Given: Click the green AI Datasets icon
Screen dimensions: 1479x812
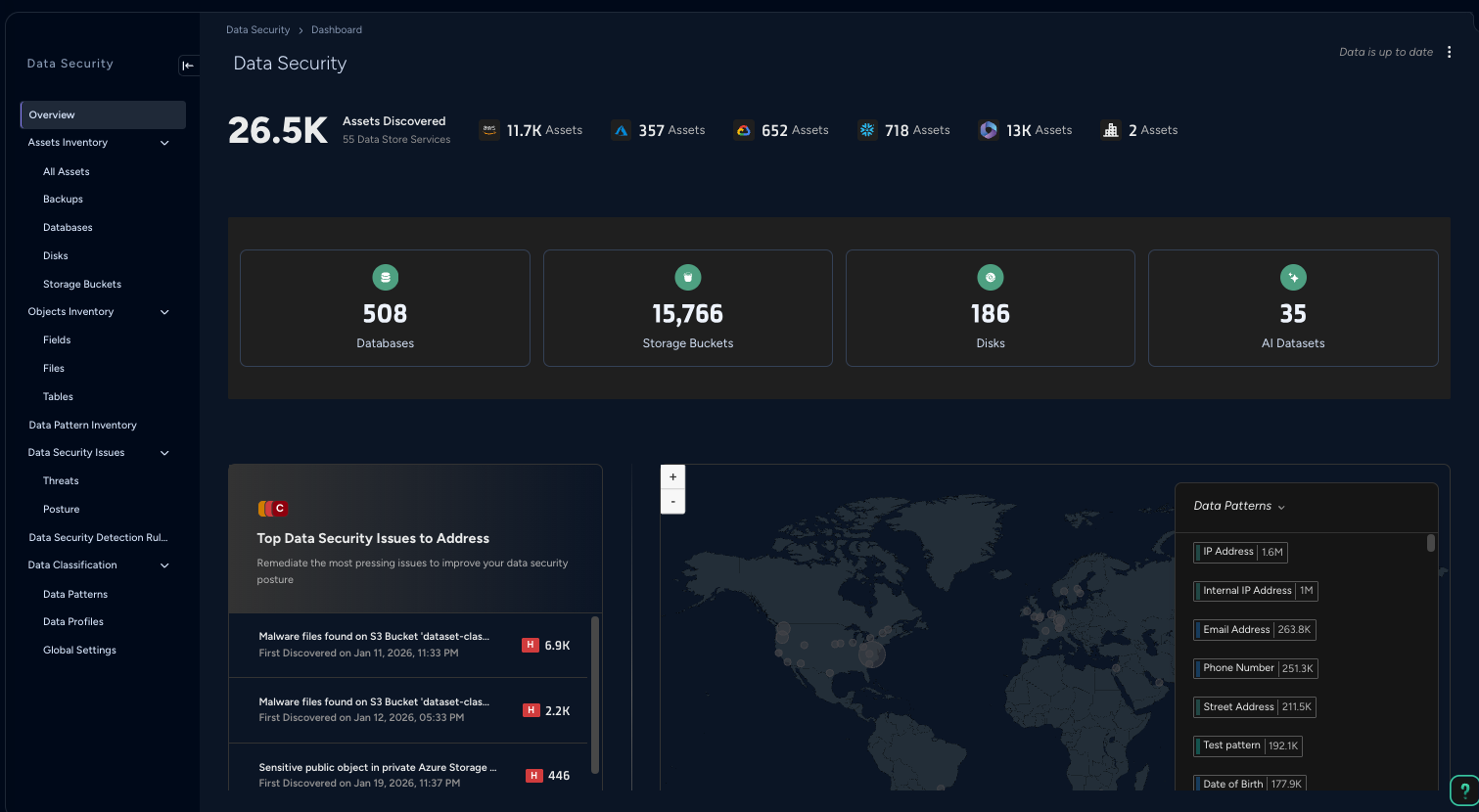Looking at the screenshot, I should click(1293, 278).
